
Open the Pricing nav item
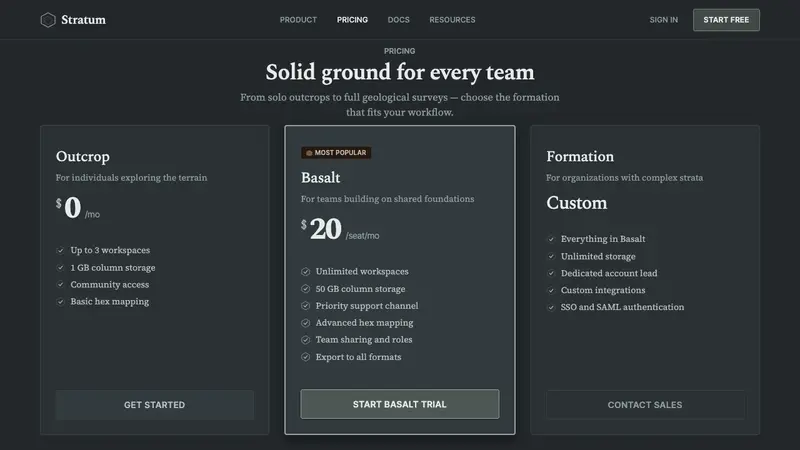click(x=352, y=20)
